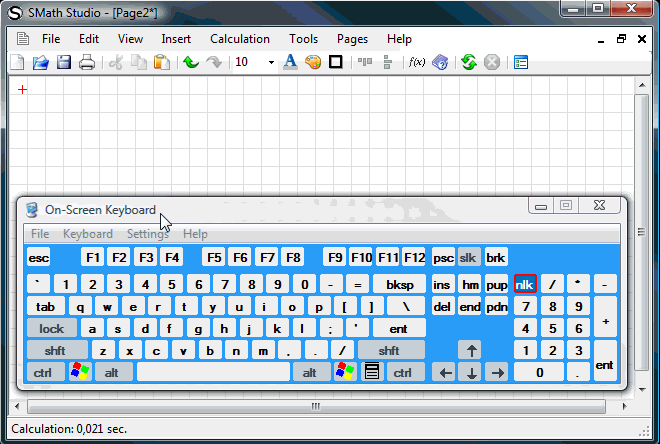The height and width of the screenshot is (444, 660).
Task: Open the insert function f(x) icon
Action: click(417, 62)
